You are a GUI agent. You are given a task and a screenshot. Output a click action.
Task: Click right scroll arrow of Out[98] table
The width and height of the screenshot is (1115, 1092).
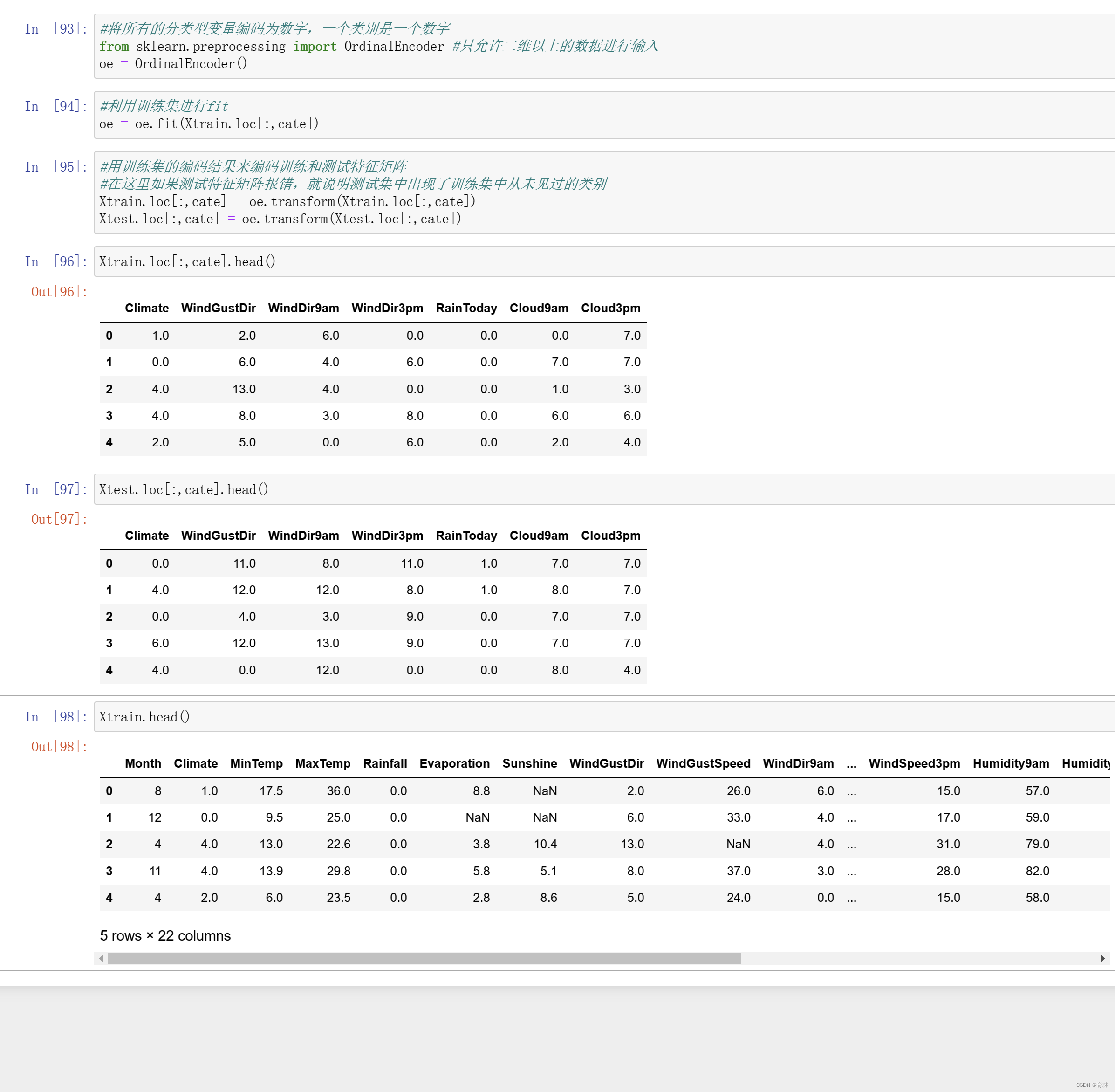pyautogui.click(x=1102, y=958)
